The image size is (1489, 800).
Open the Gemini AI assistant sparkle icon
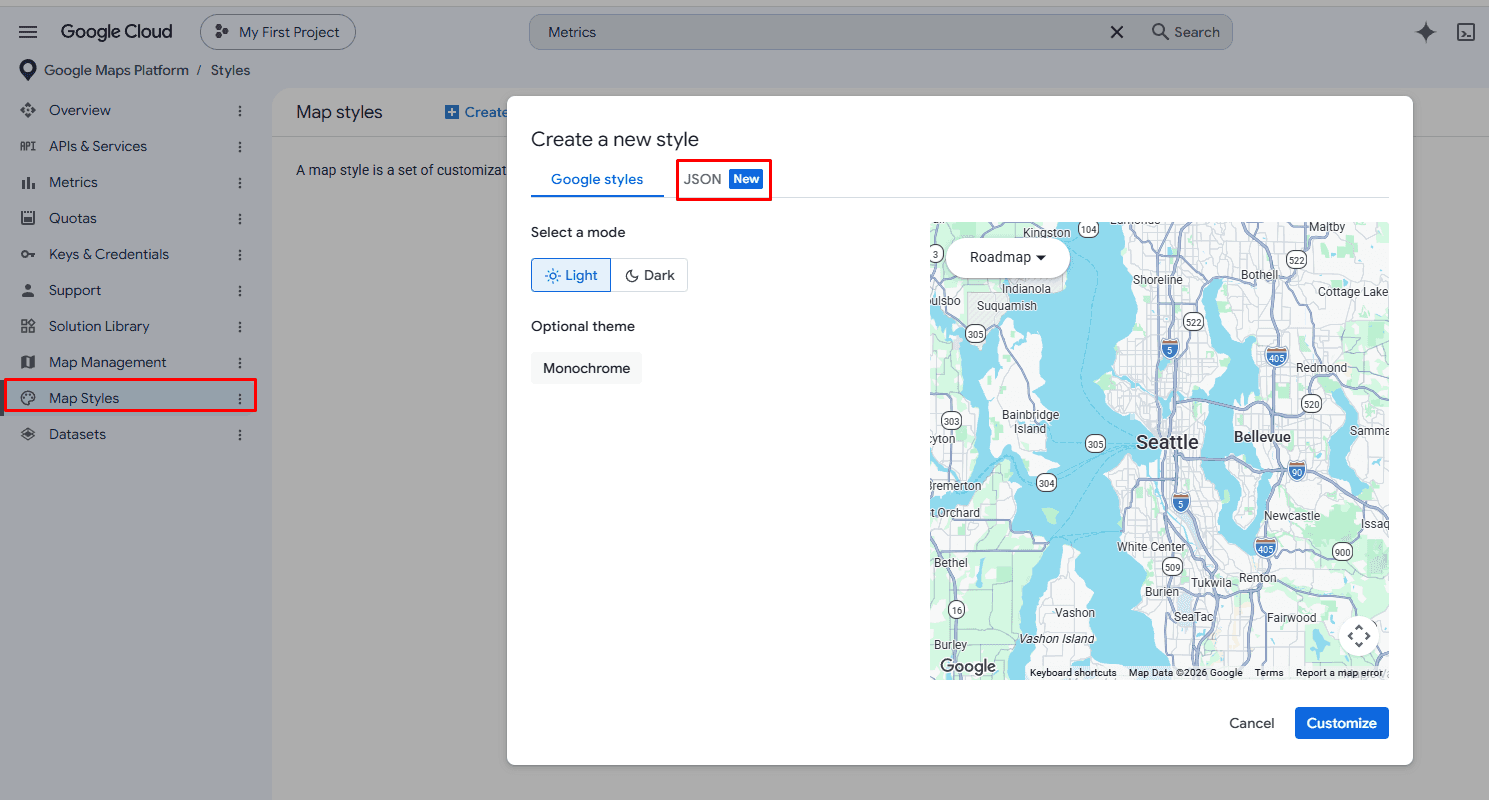(1426, 32)
